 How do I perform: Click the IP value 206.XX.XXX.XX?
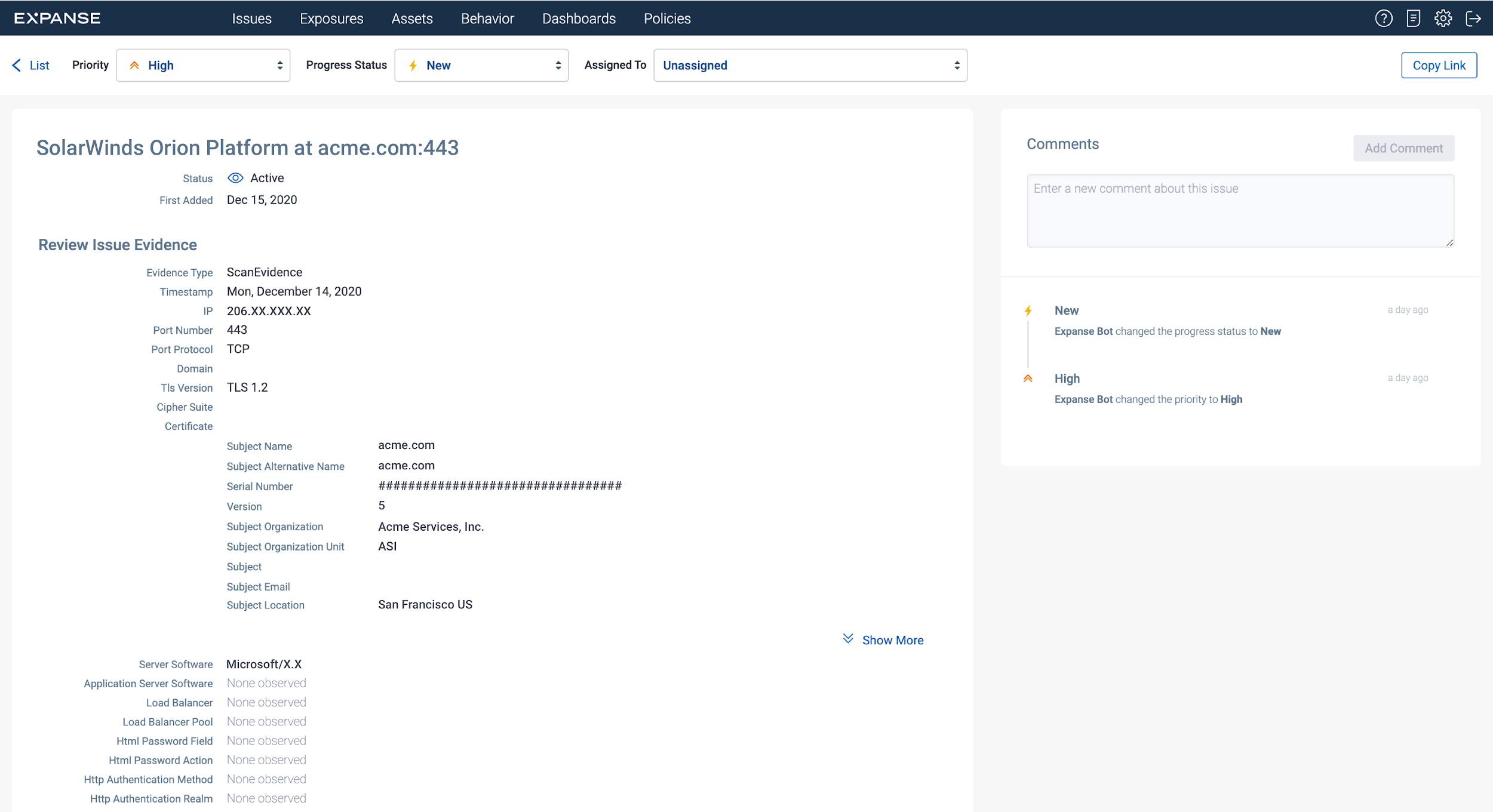[269, 311]
